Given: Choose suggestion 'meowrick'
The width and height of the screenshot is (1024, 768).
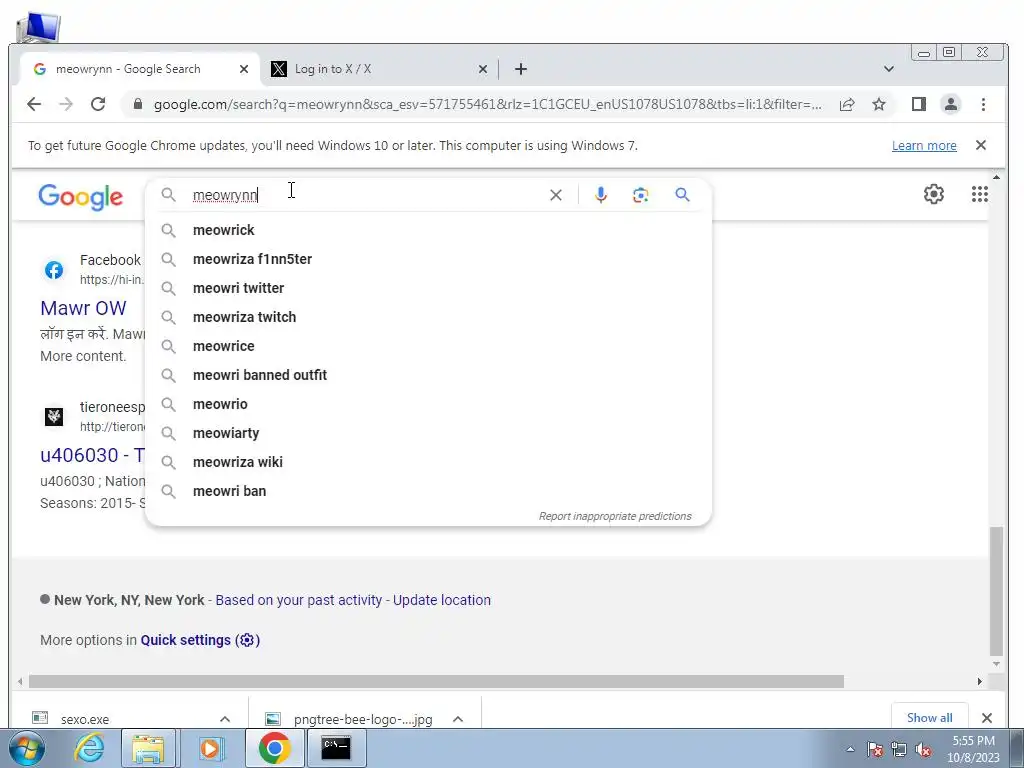Looking at the screenshot, I should click(428, 230).
